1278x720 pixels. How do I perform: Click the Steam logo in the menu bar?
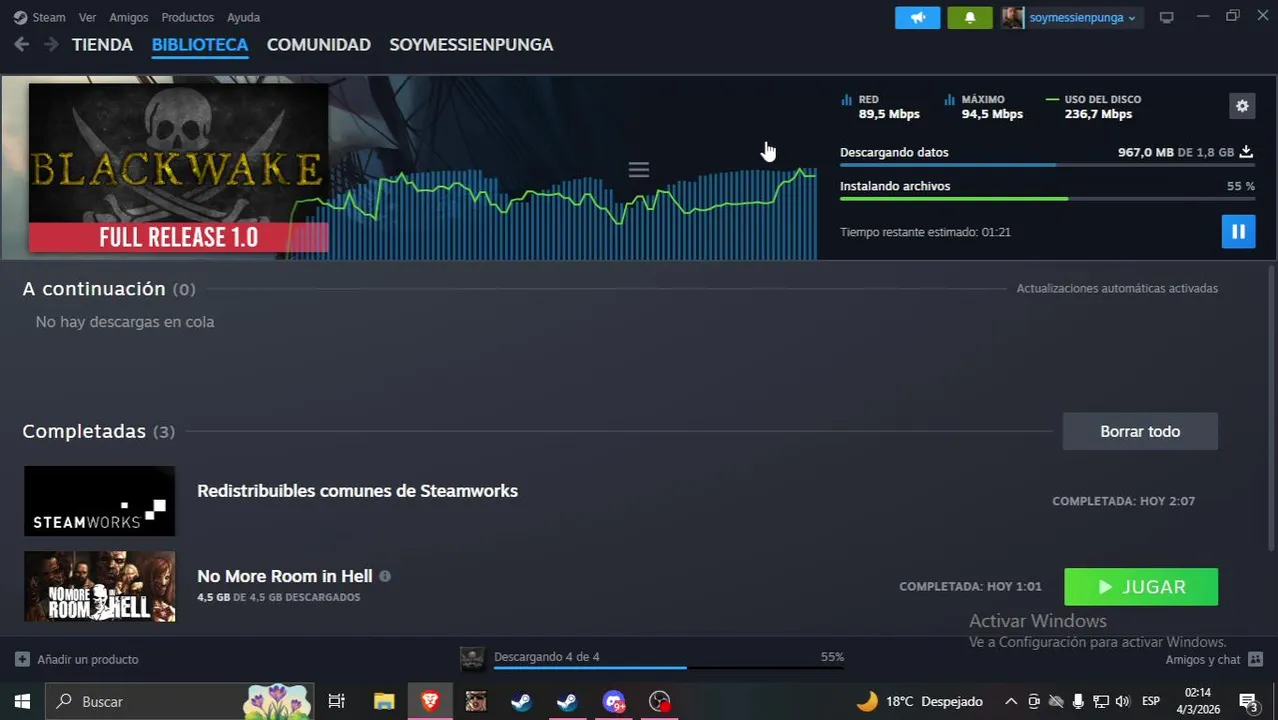[x=20, y=17]
